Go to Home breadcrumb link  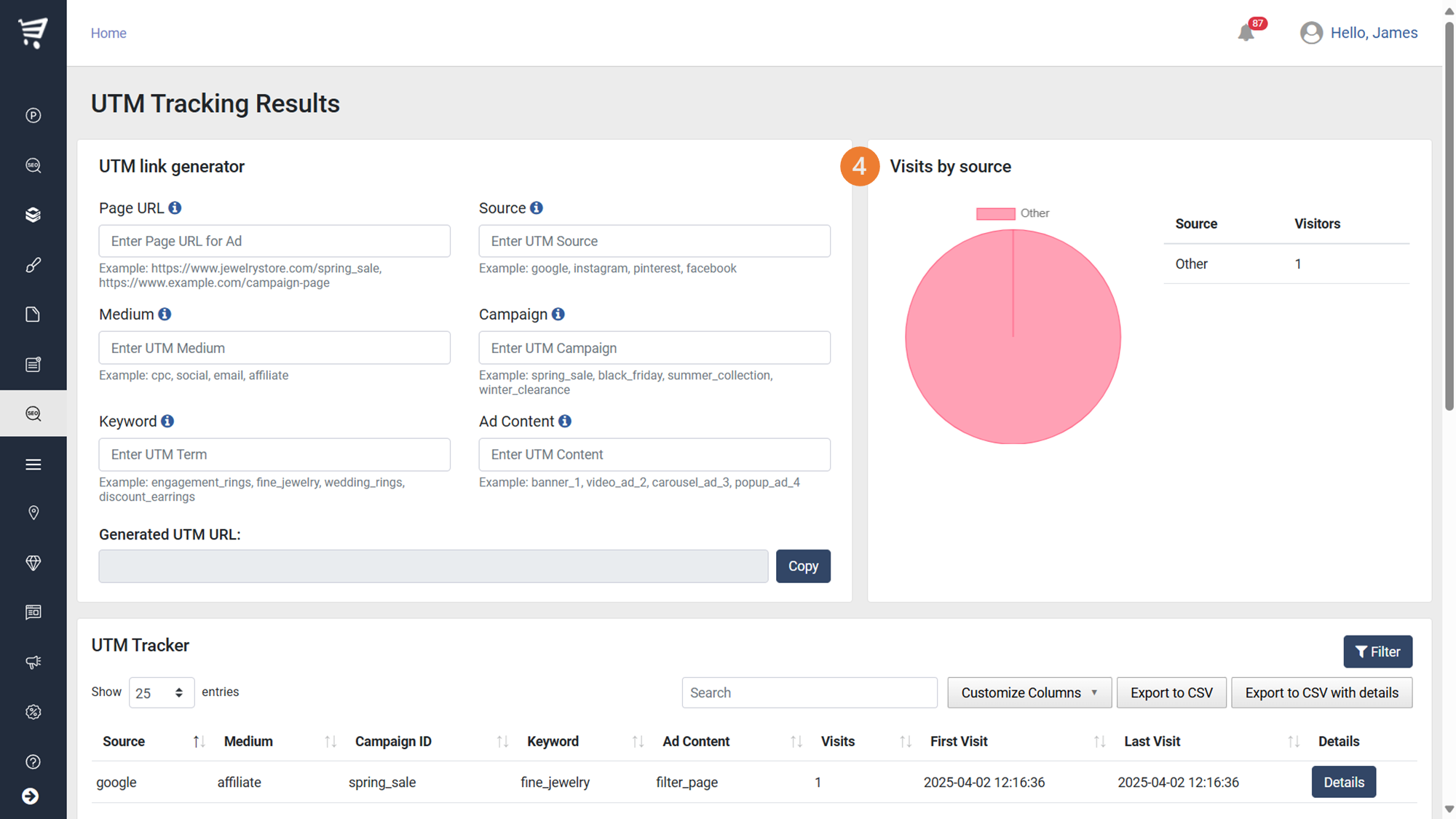pyautogui.click(x=108, y=33)
